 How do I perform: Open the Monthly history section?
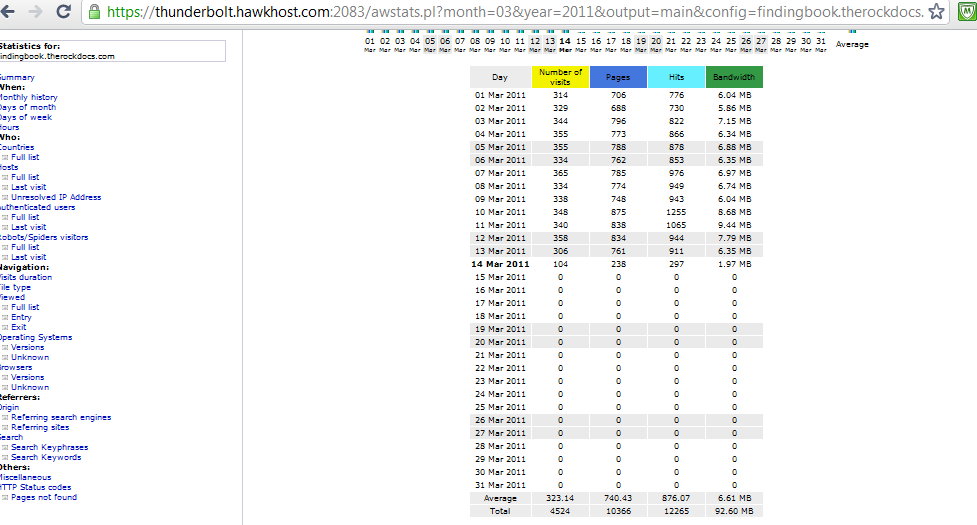pyautogui.click(x=28, y=97)
